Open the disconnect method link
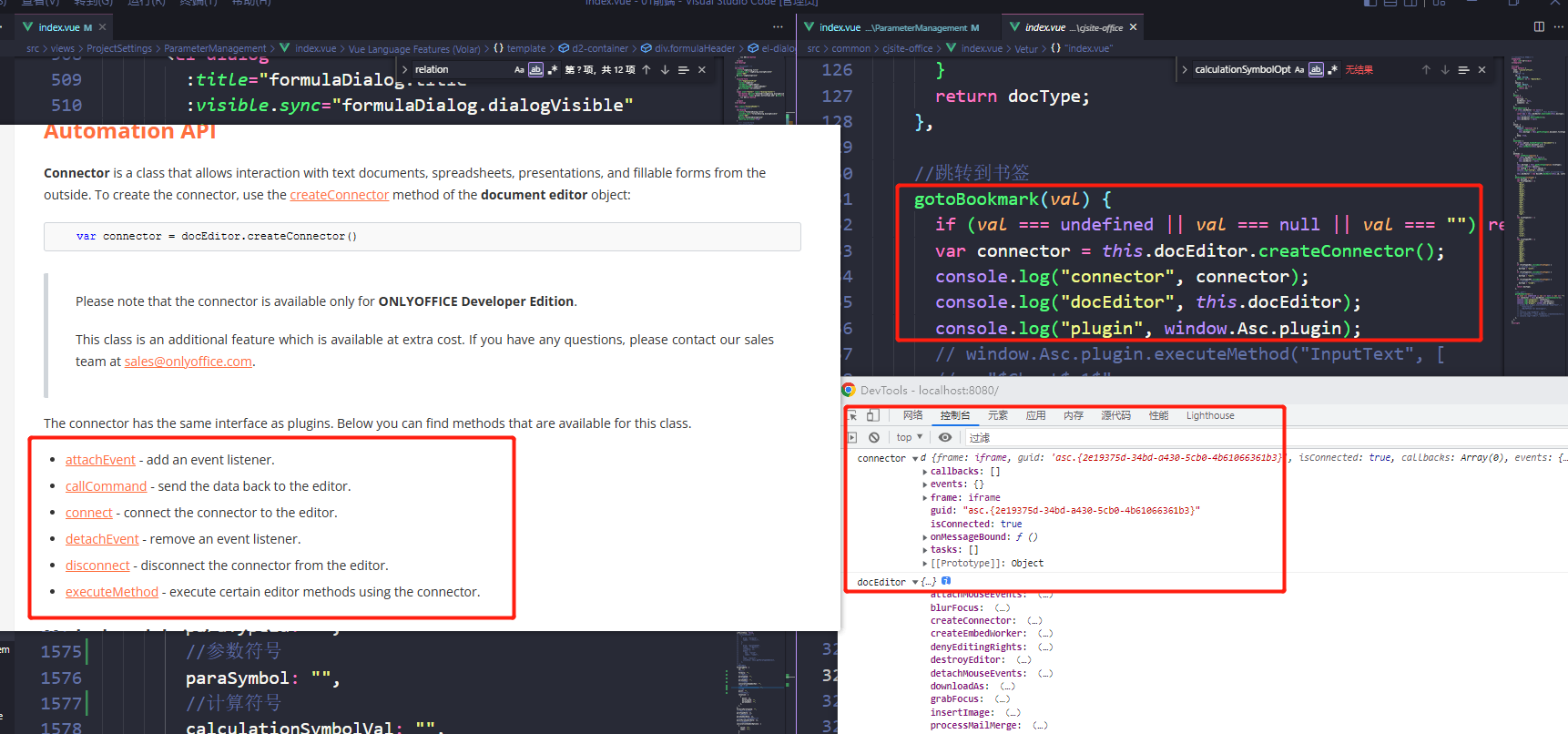 (x=97, y=566)
